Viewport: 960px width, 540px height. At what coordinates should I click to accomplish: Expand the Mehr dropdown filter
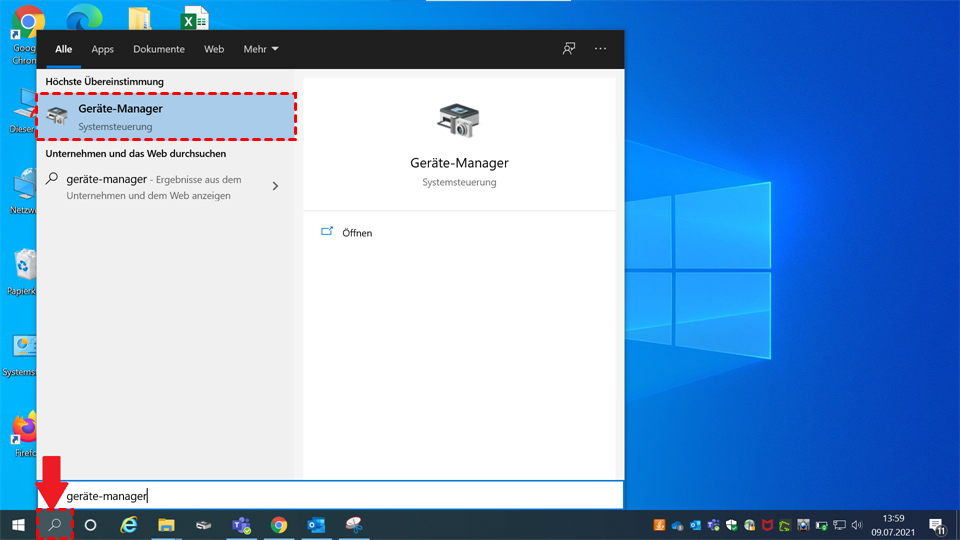[x=260, y=49]
